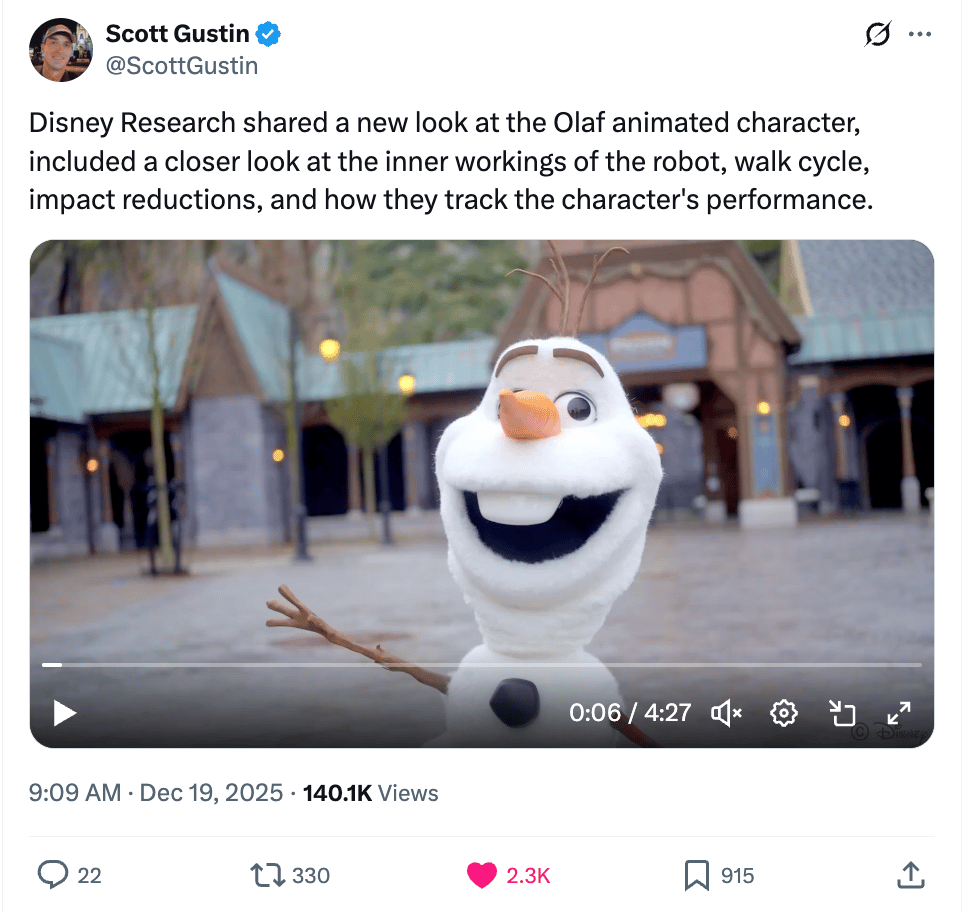Expand video to fullscreen
The height and width of the screenshot is (912, 962).
899,713
